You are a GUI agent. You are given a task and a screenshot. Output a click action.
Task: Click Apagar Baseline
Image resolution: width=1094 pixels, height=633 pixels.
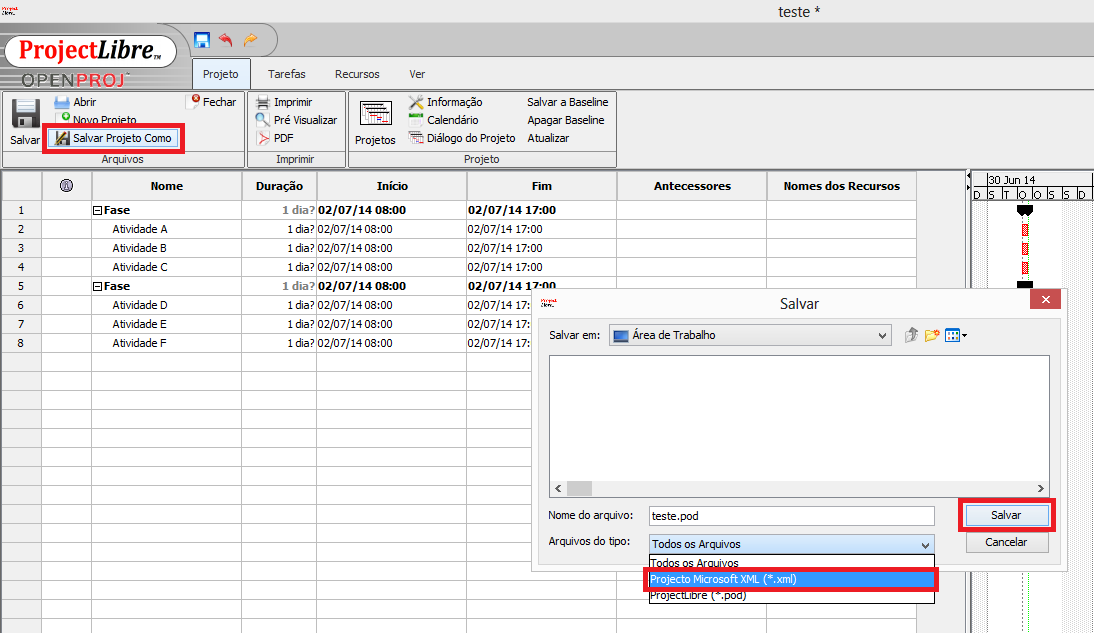click(x=565, y=120)
